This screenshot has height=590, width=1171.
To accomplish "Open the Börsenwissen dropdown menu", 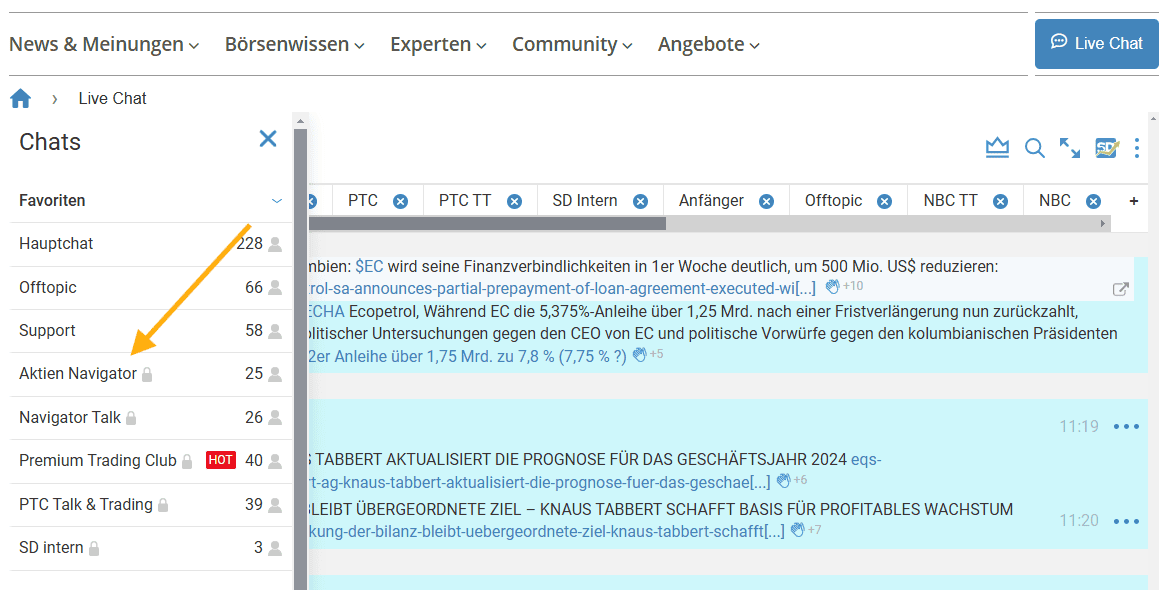I will (x=294, y=44).
